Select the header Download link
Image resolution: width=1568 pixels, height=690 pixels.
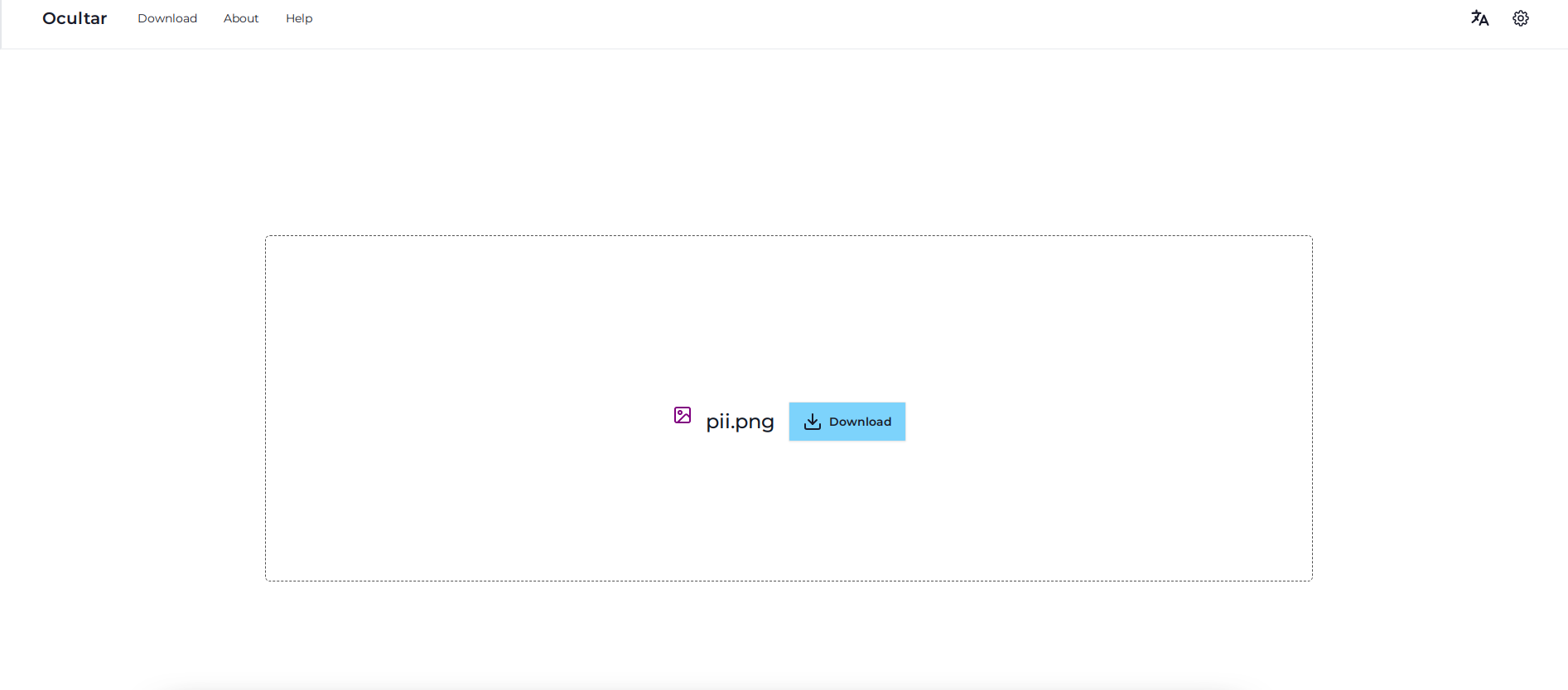coord(167,18)
